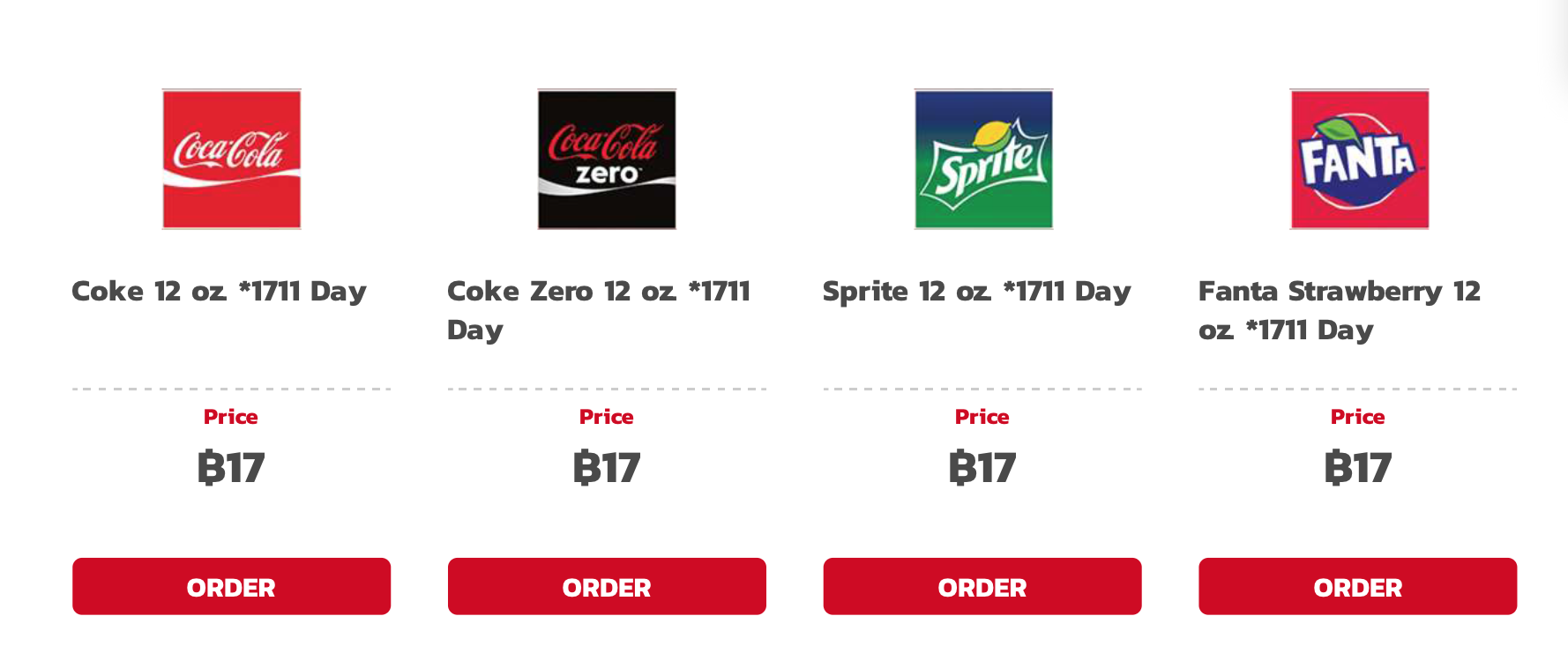Click the ฿17 price under Sprite

[x=982, y=467]
